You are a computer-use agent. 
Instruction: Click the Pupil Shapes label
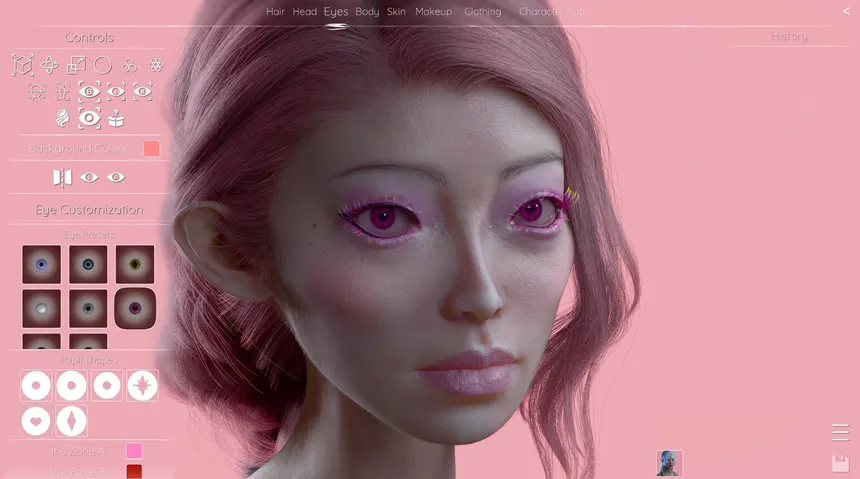click(x=89, y=360)
